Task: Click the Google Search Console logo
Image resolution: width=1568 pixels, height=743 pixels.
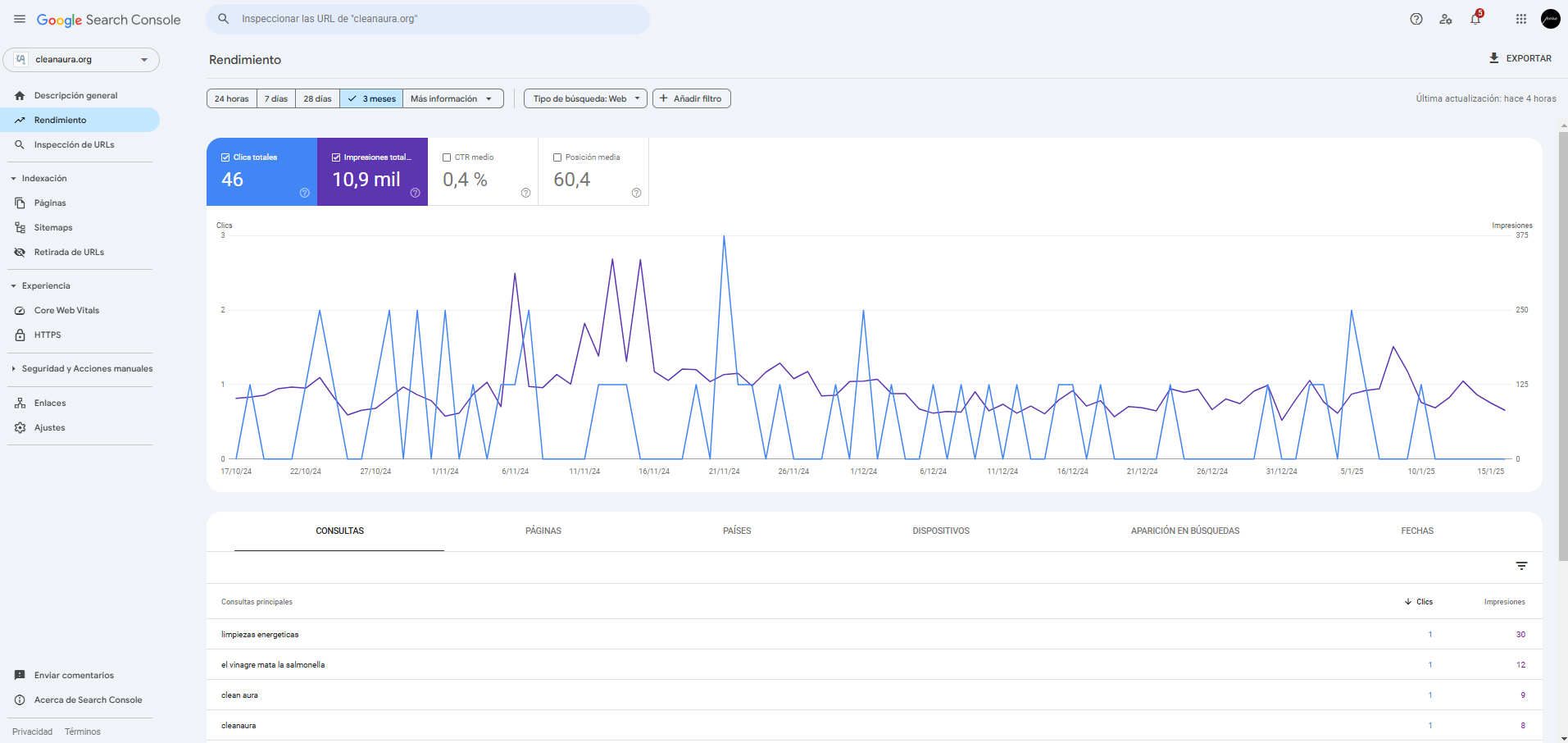Action: point(108,20)
